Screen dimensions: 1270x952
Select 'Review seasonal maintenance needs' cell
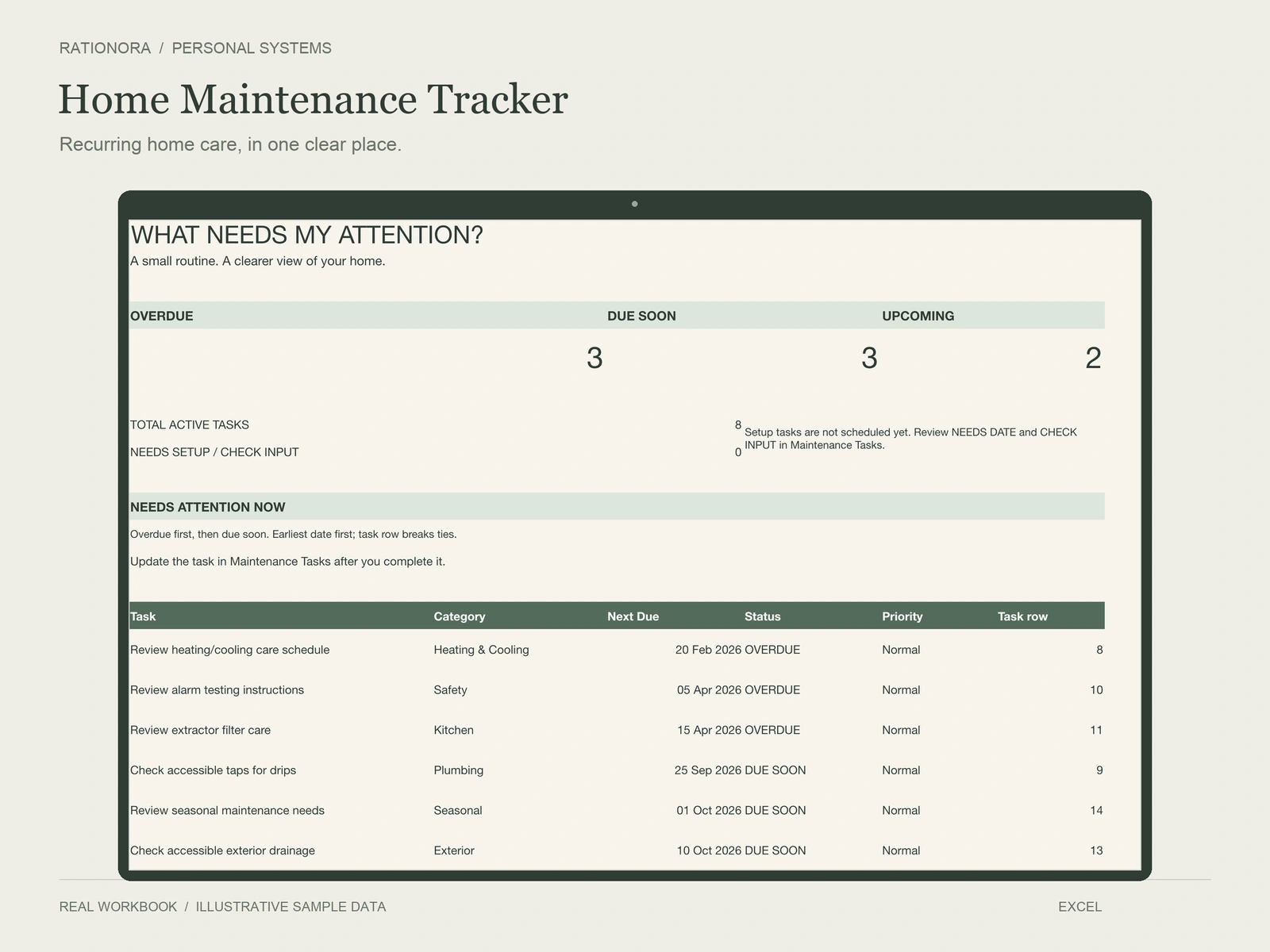coord(227,810)
